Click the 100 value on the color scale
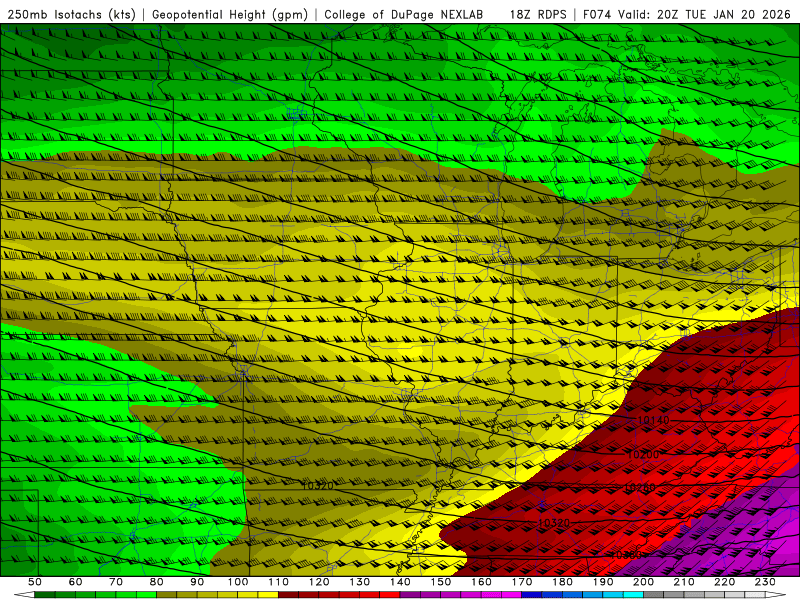800x600 pixels. pyautogui.click(x=238, y=582)
